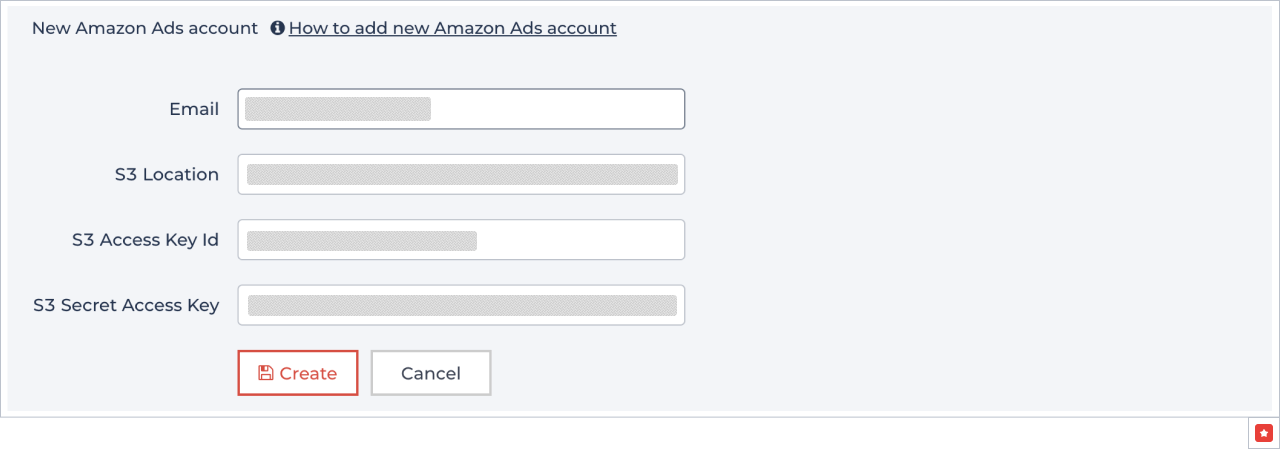Select the S3 Access Key Id field
1280x449 pixels.
(580, 240)
